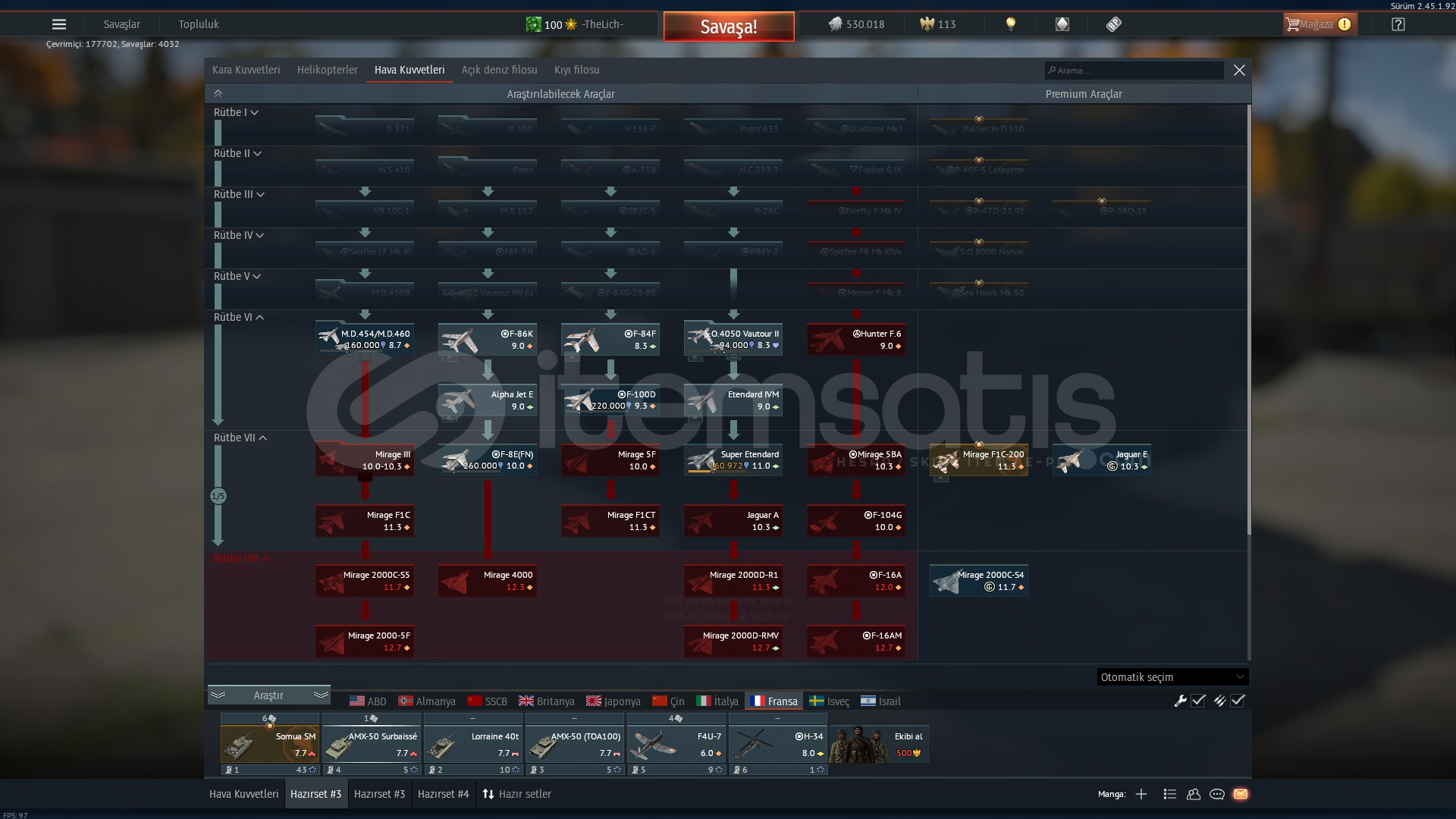1456x819 pixels.
Task: Click the ammunition auto-refill icon
Action: (1219, 701)
